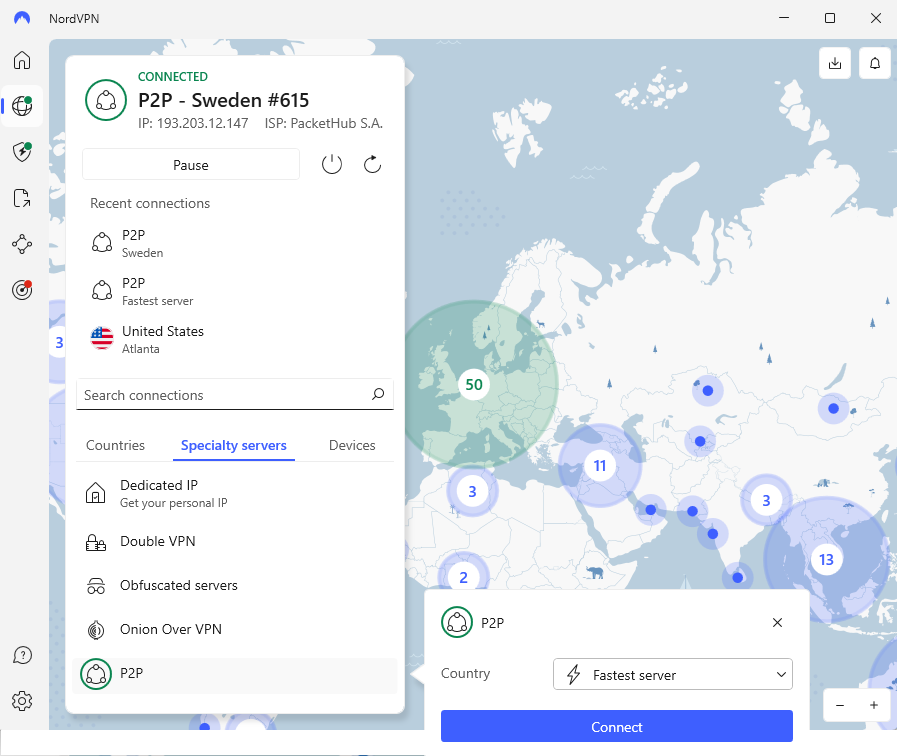Open the VPN globe sidebar icon

(22, 106)
